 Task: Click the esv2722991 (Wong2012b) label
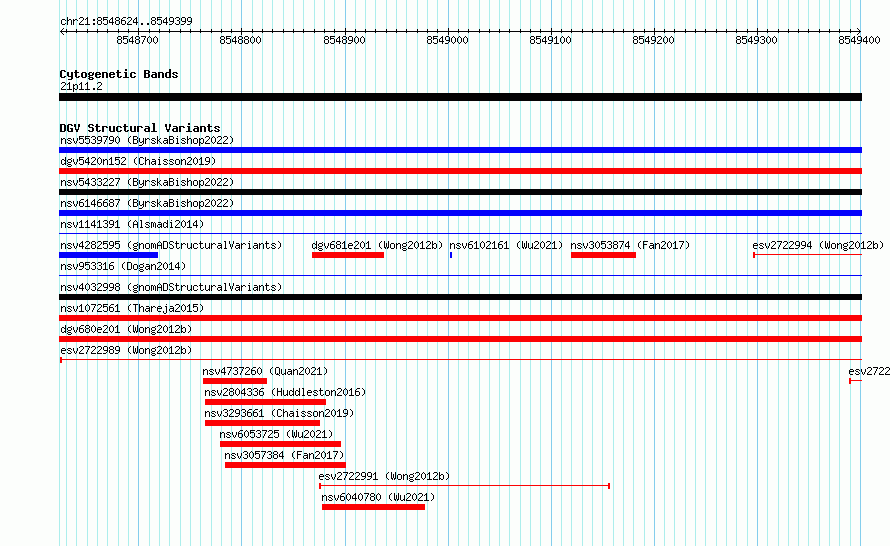(x=384, y=476)
